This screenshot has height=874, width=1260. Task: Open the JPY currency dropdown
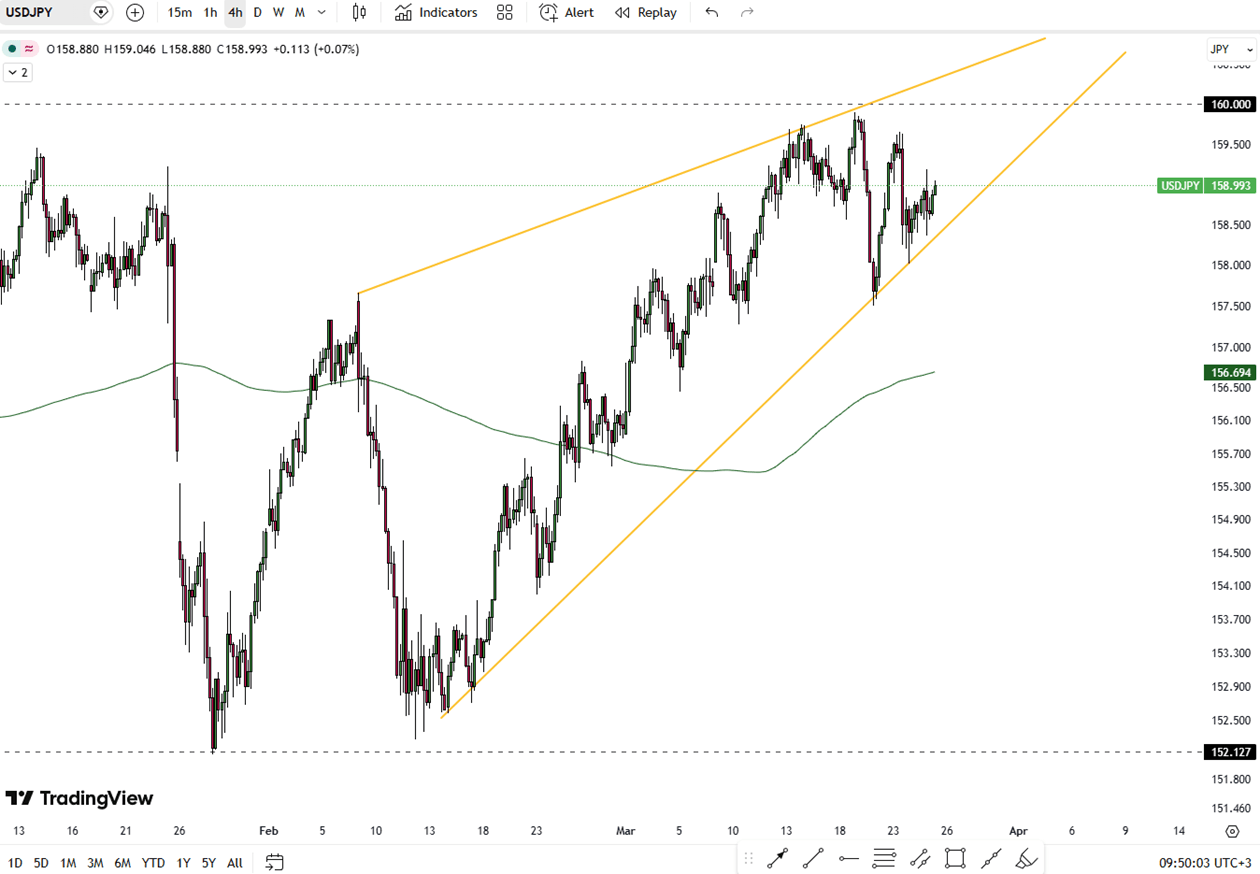pyautogui.click(x=1229, y=49)
